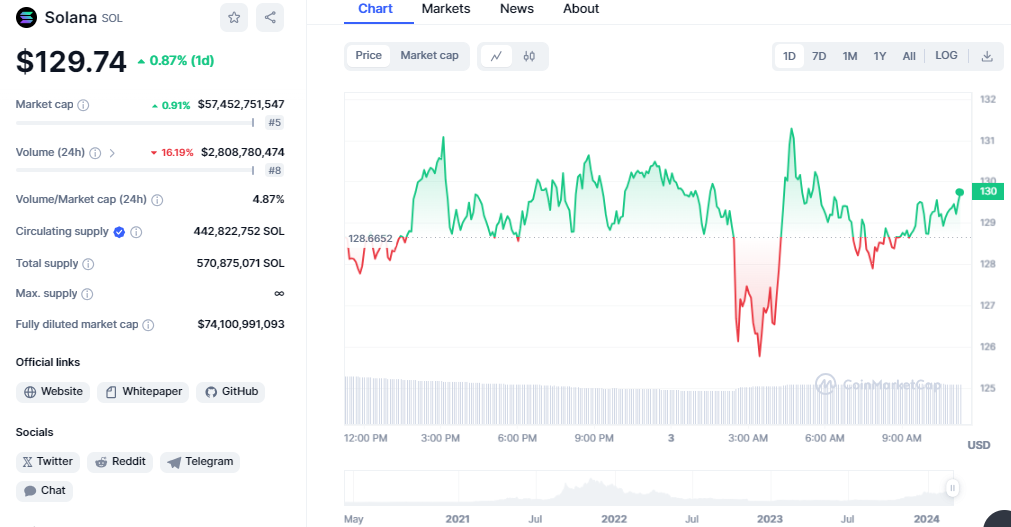
Task: Expand Volume (24h) chevron arrow
Action: tap(112, 153)
